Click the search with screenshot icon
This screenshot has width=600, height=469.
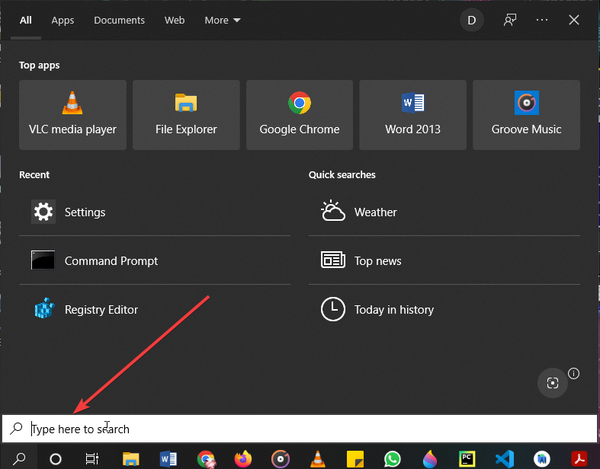(x=551, y=383)
